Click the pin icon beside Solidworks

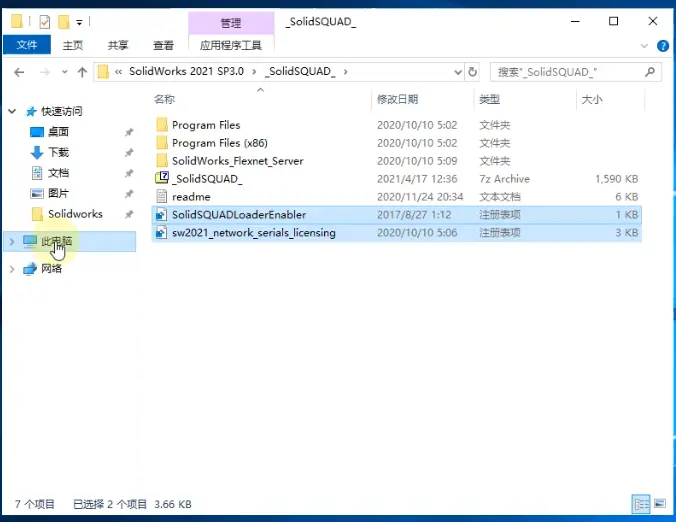tap(129, 214)
